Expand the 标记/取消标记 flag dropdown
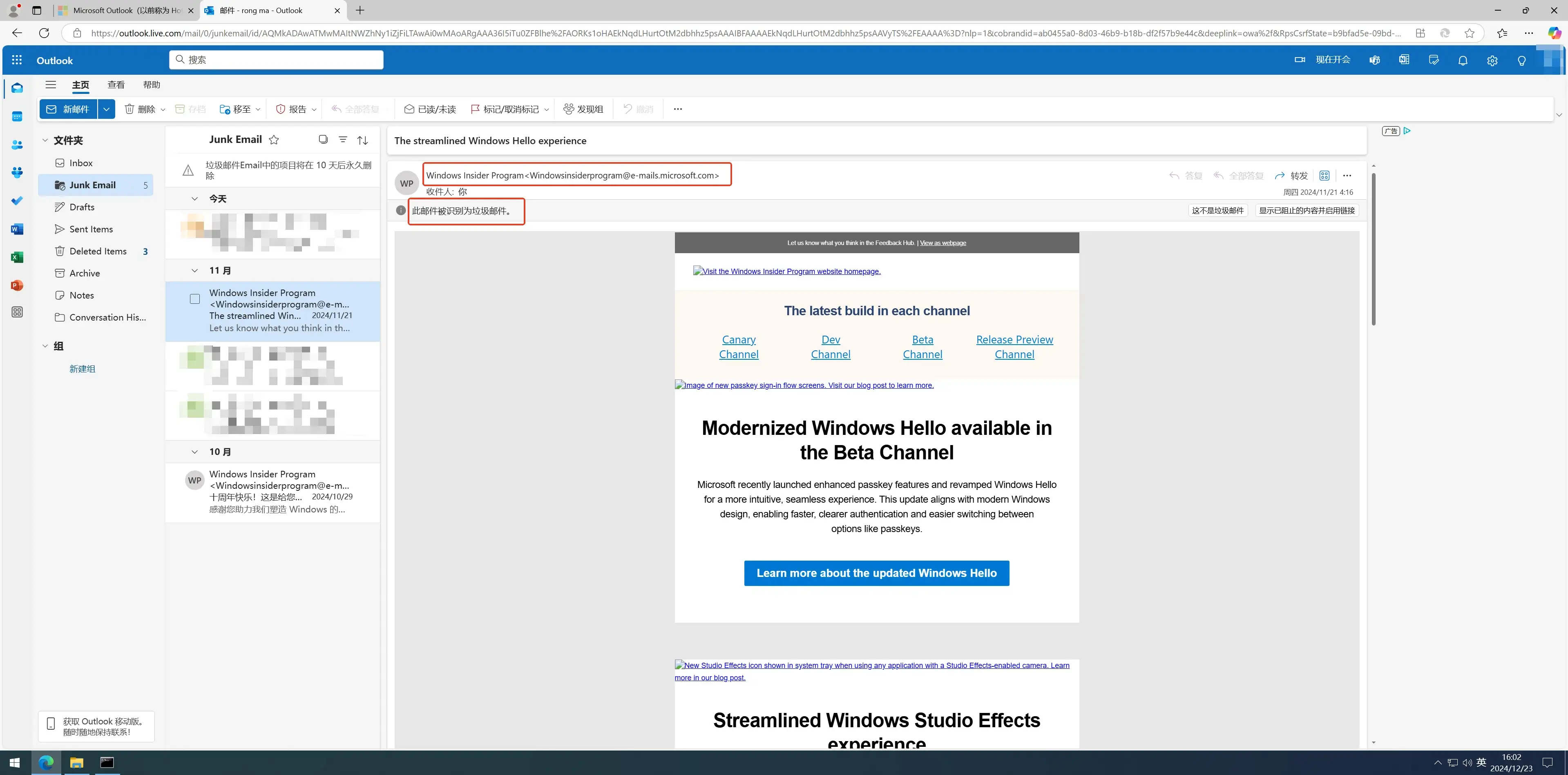Viewport: 1568px width, 775px height. pyautogui.click(x=546, y=109)
